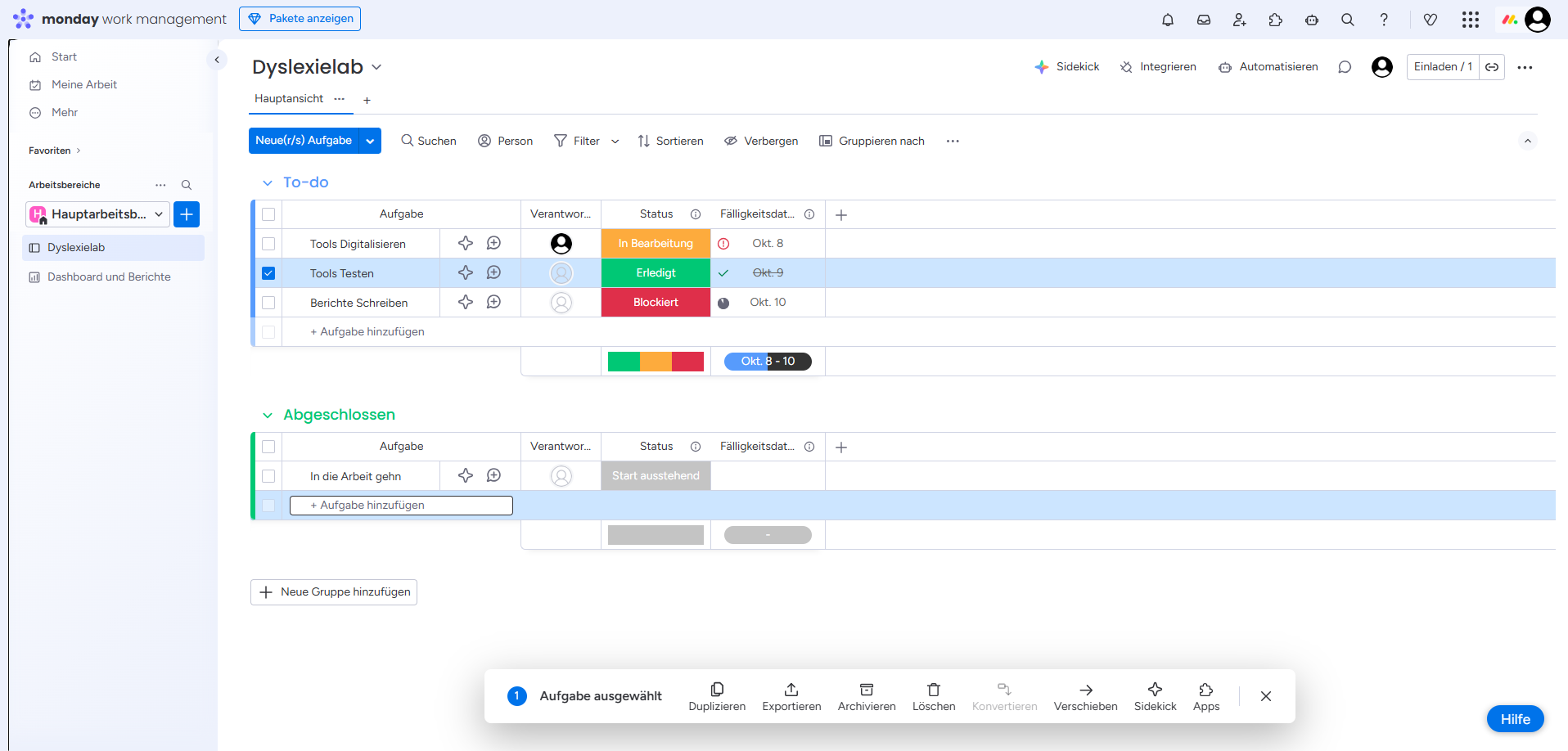The height and width of the screenshot is (751, 1568).
Task: Click Neue Gruppe hinzufügen button
Action: pos(334,592)
